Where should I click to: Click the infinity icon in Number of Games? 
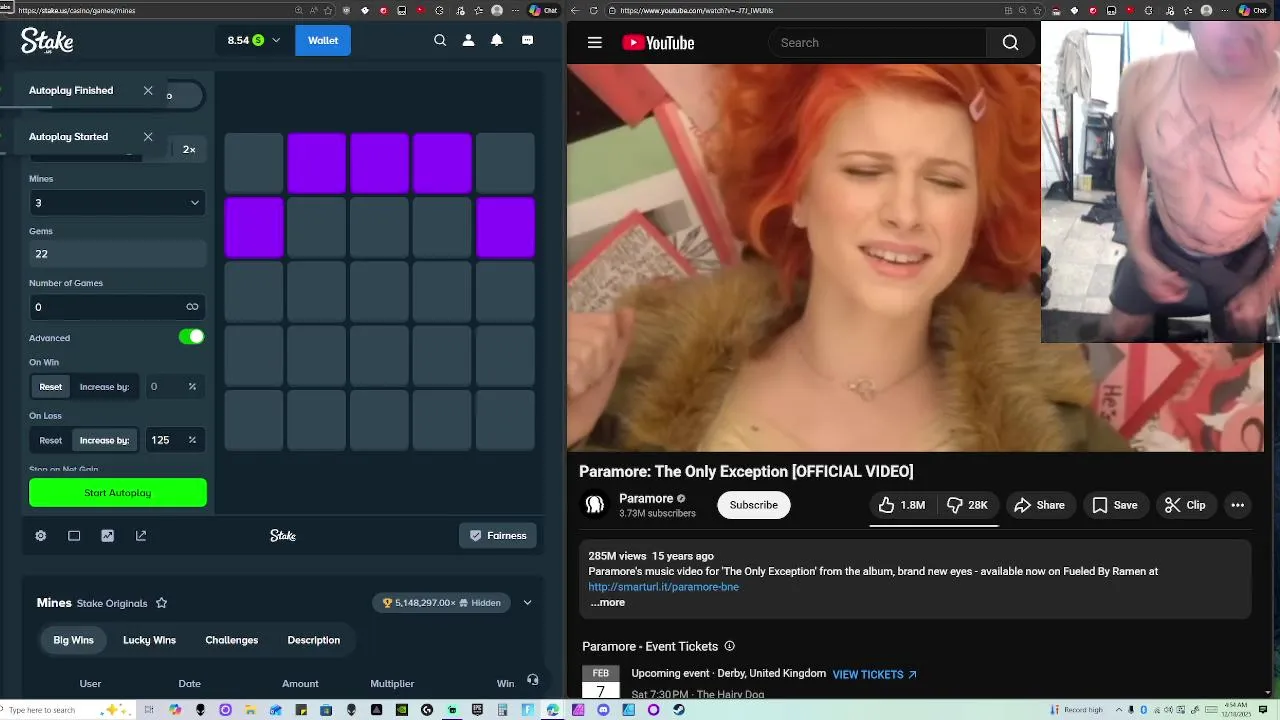(x=192, y=307)
